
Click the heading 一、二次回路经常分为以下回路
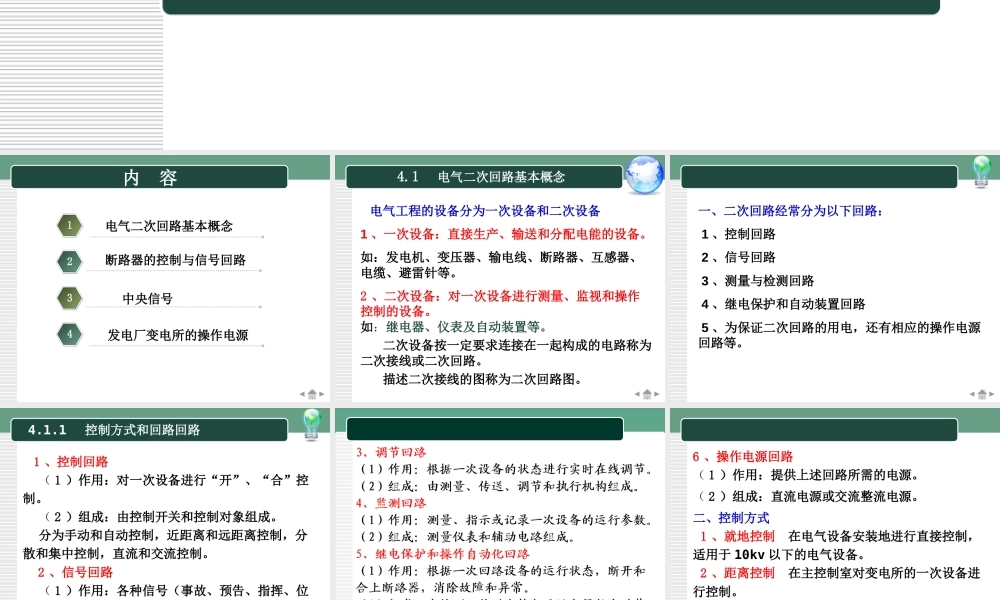coord(790,210)
